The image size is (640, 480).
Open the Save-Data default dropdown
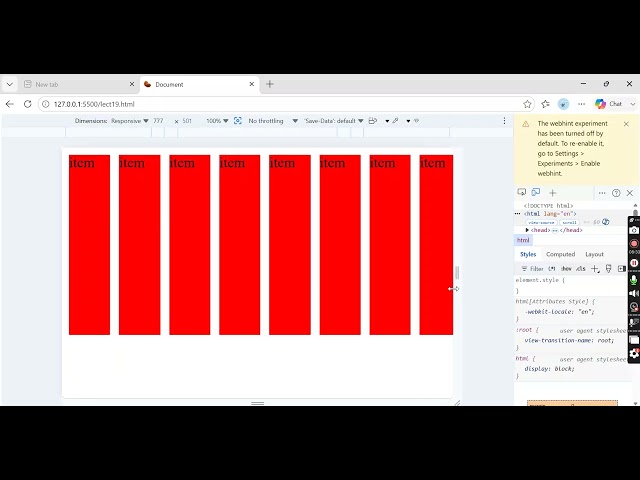333,121
